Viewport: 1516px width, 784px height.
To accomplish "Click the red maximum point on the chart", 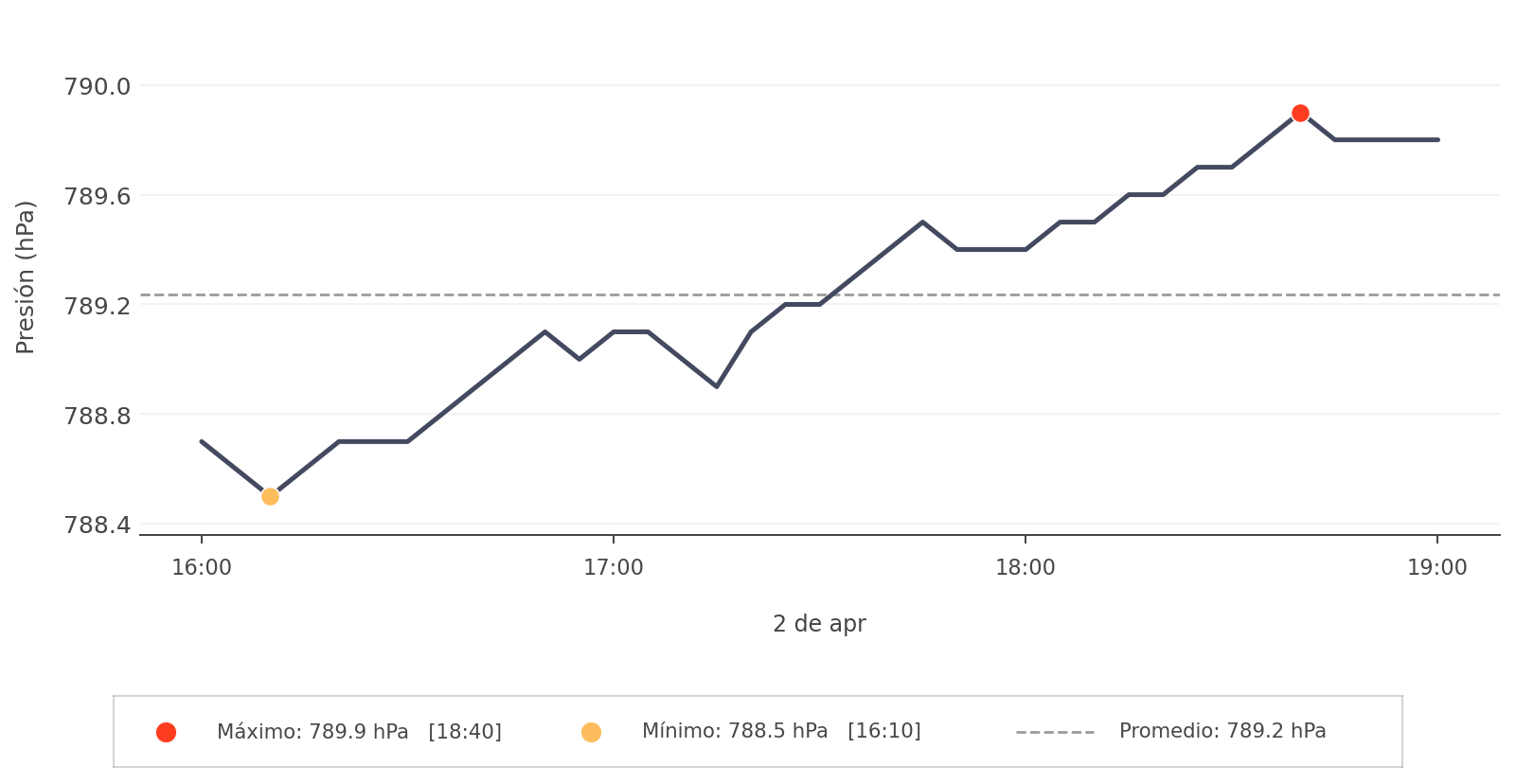I will coord(1300,114).
